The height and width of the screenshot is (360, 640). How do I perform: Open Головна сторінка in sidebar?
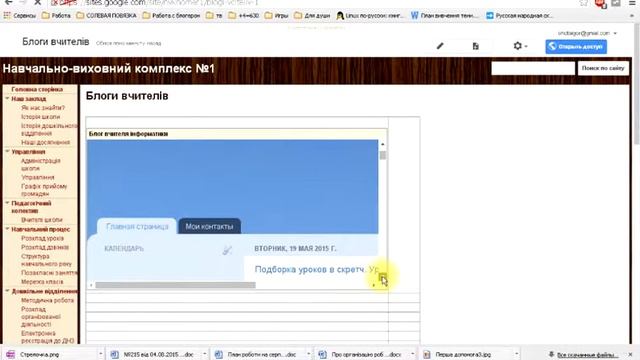(37, 89)
